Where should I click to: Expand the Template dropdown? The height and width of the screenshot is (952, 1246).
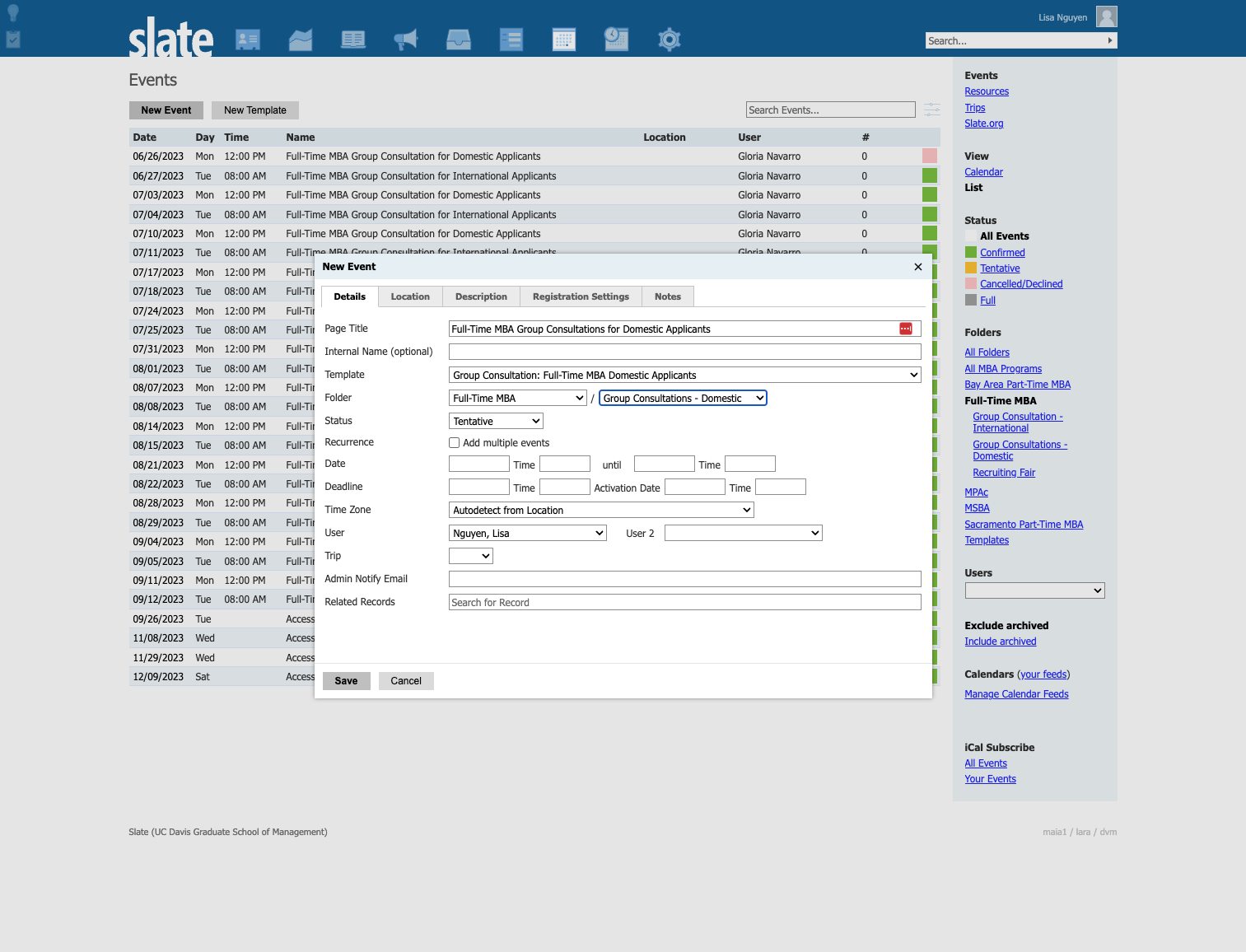pyautogui.click(x=685, y=375)
